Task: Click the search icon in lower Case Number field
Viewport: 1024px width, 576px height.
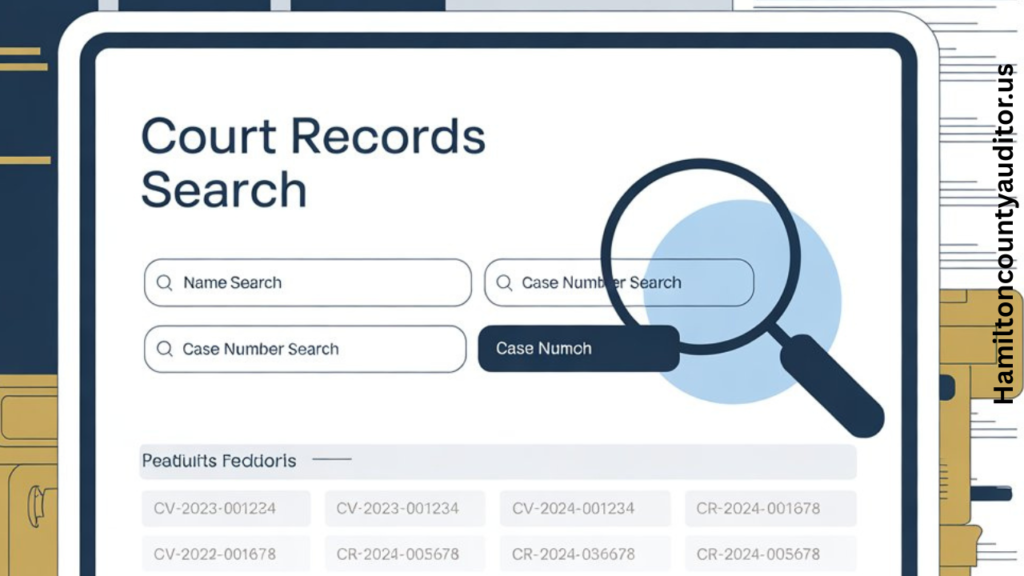Action: point(164,349)
